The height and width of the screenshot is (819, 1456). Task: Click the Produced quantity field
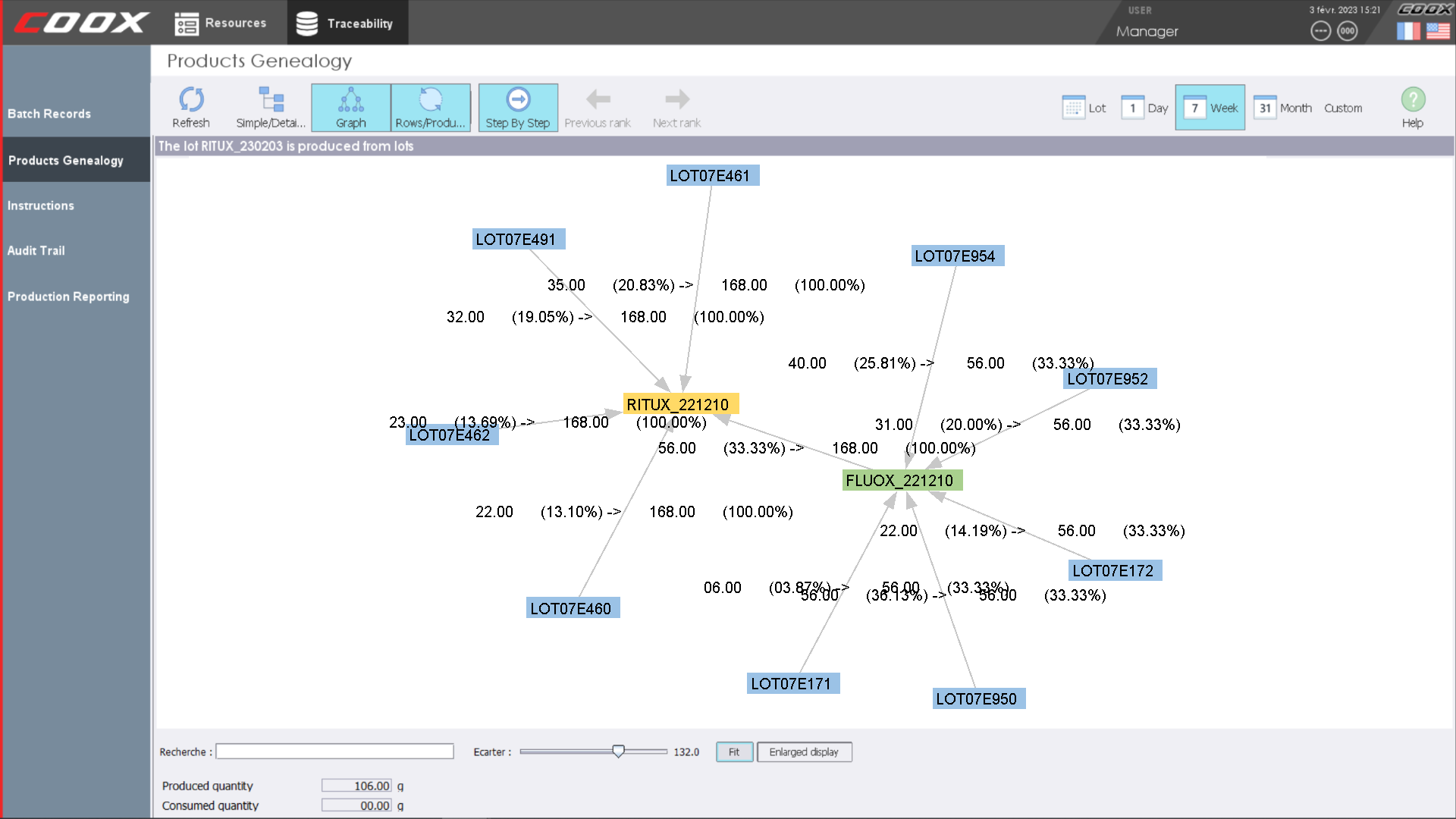pos(356,786)
